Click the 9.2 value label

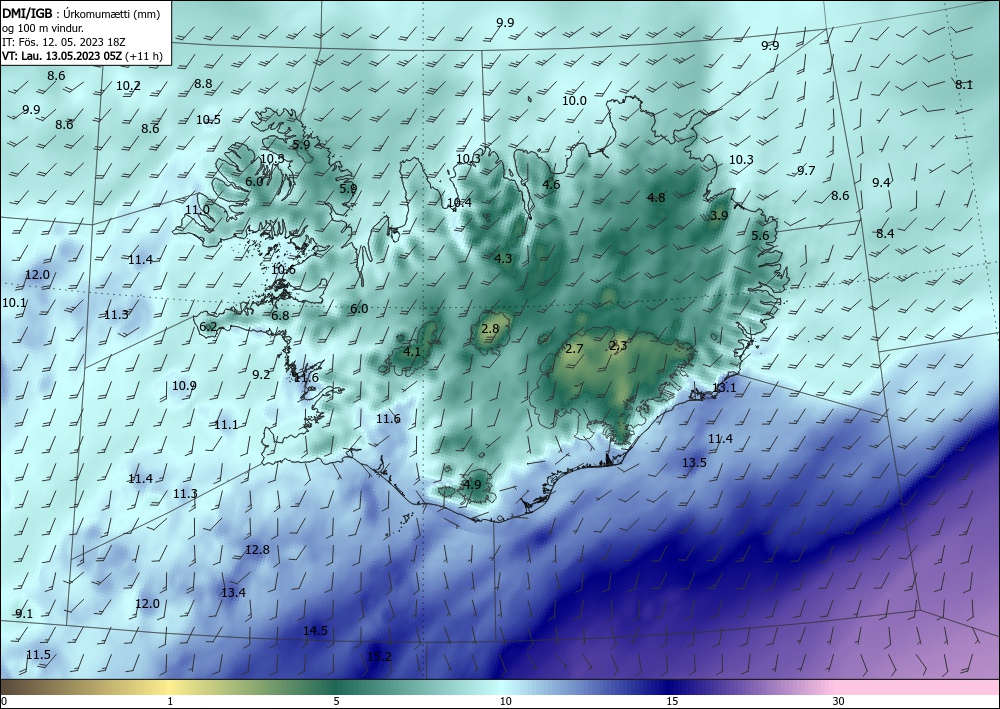pyautogui.click(x=261, y=375)
